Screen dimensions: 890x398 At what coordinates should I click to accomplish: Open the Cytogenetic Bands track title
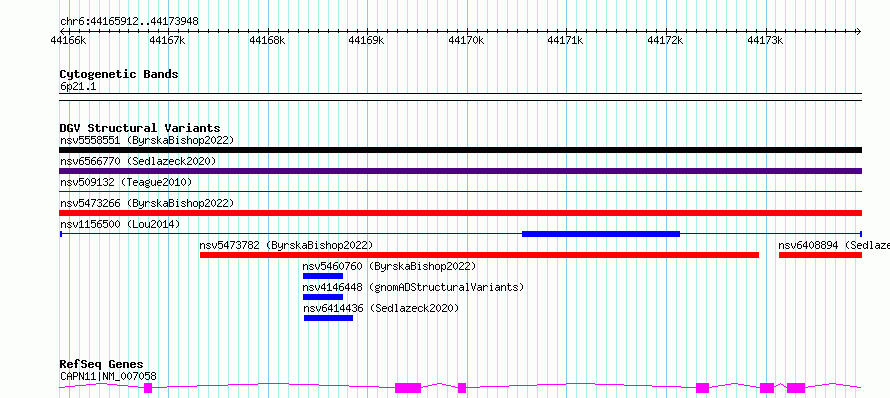[119, 74]
